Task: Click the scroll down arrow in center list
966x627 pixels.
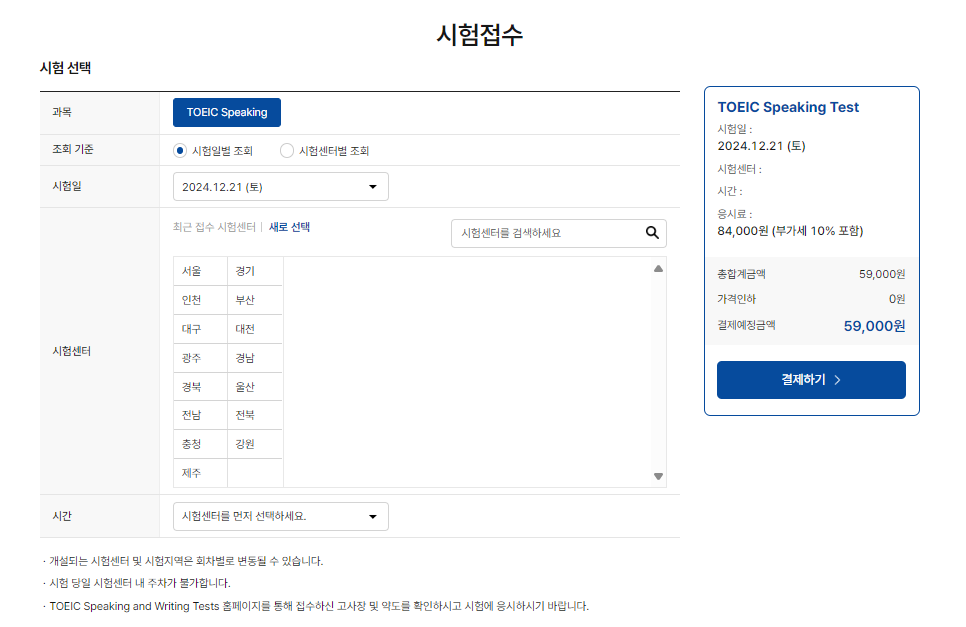Action: (x=658, y=476)
